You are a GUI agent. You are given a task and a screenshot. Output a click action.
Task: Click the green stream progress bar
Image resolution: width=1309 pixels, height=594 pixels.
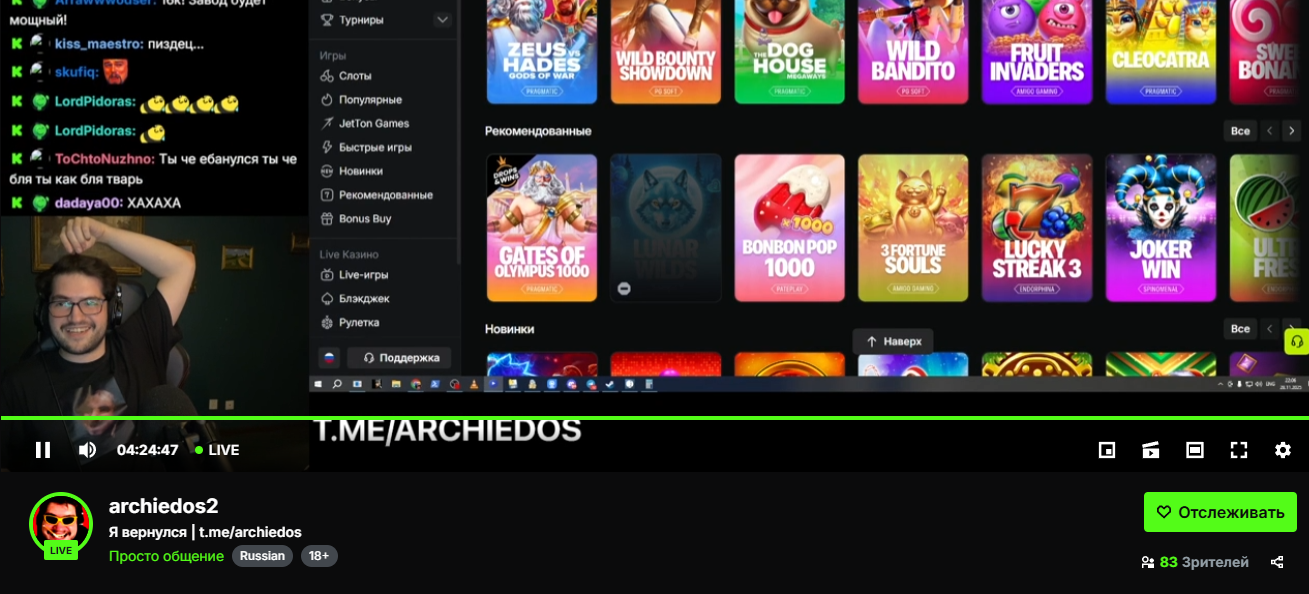click(x=654, y=418)
